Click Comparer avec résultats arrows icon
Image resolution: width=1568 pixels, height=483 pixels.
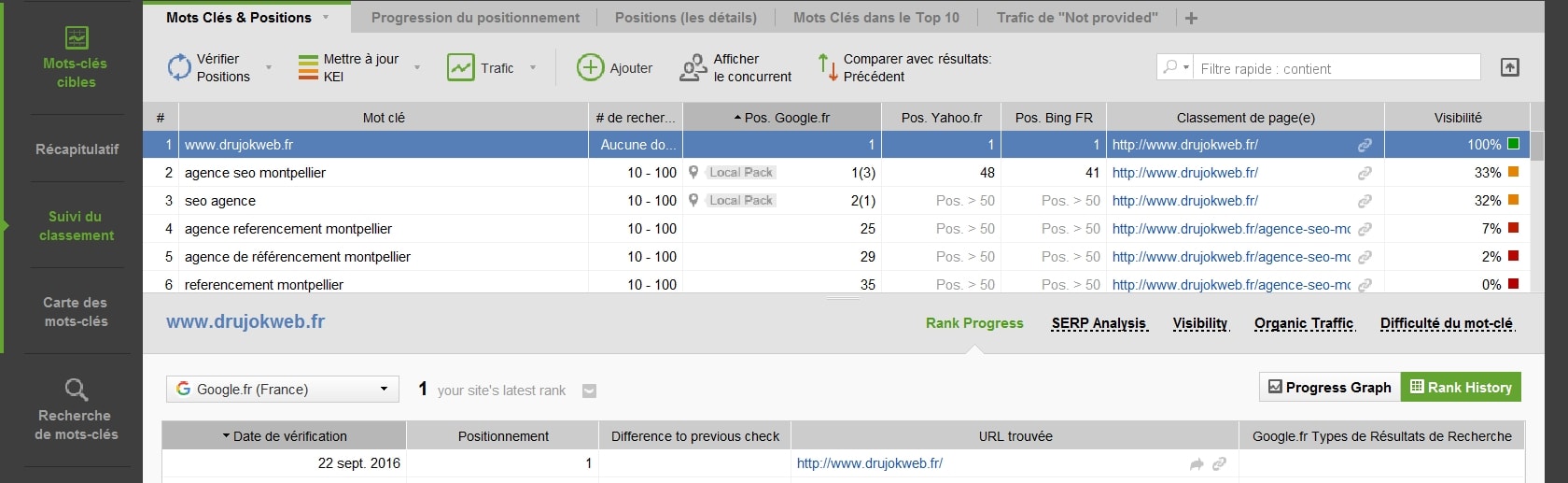pyautogui.click(x=827, y=67)
